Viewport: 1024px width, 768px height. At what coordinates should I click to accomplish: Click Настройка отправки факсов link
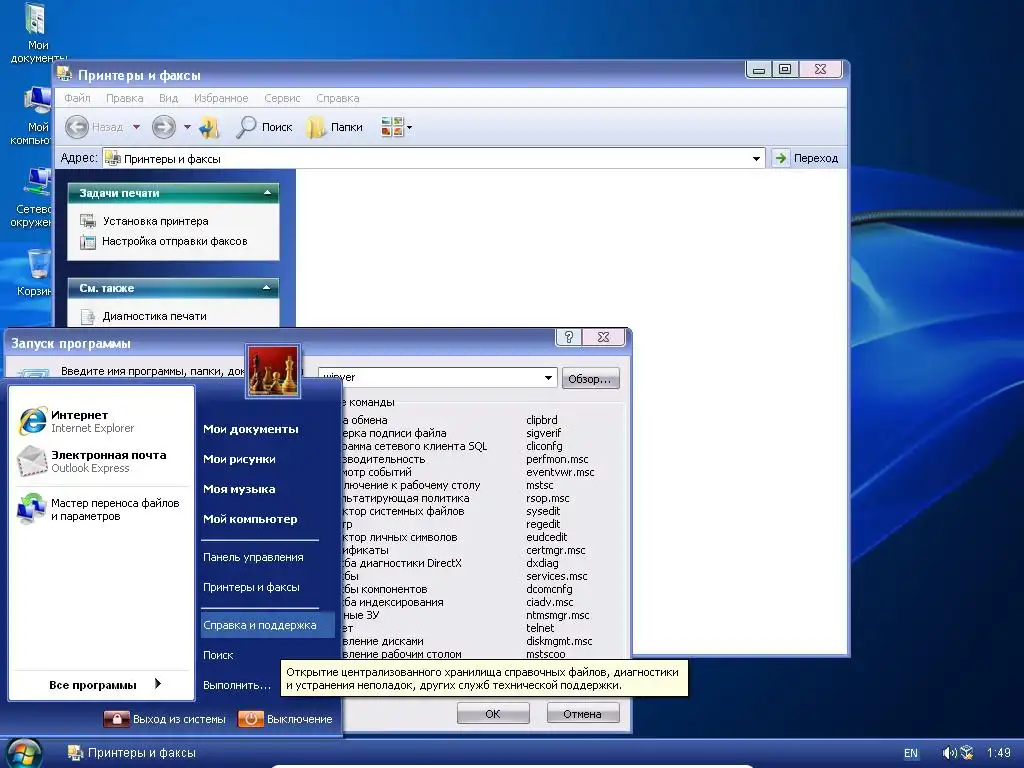point(174,241)
